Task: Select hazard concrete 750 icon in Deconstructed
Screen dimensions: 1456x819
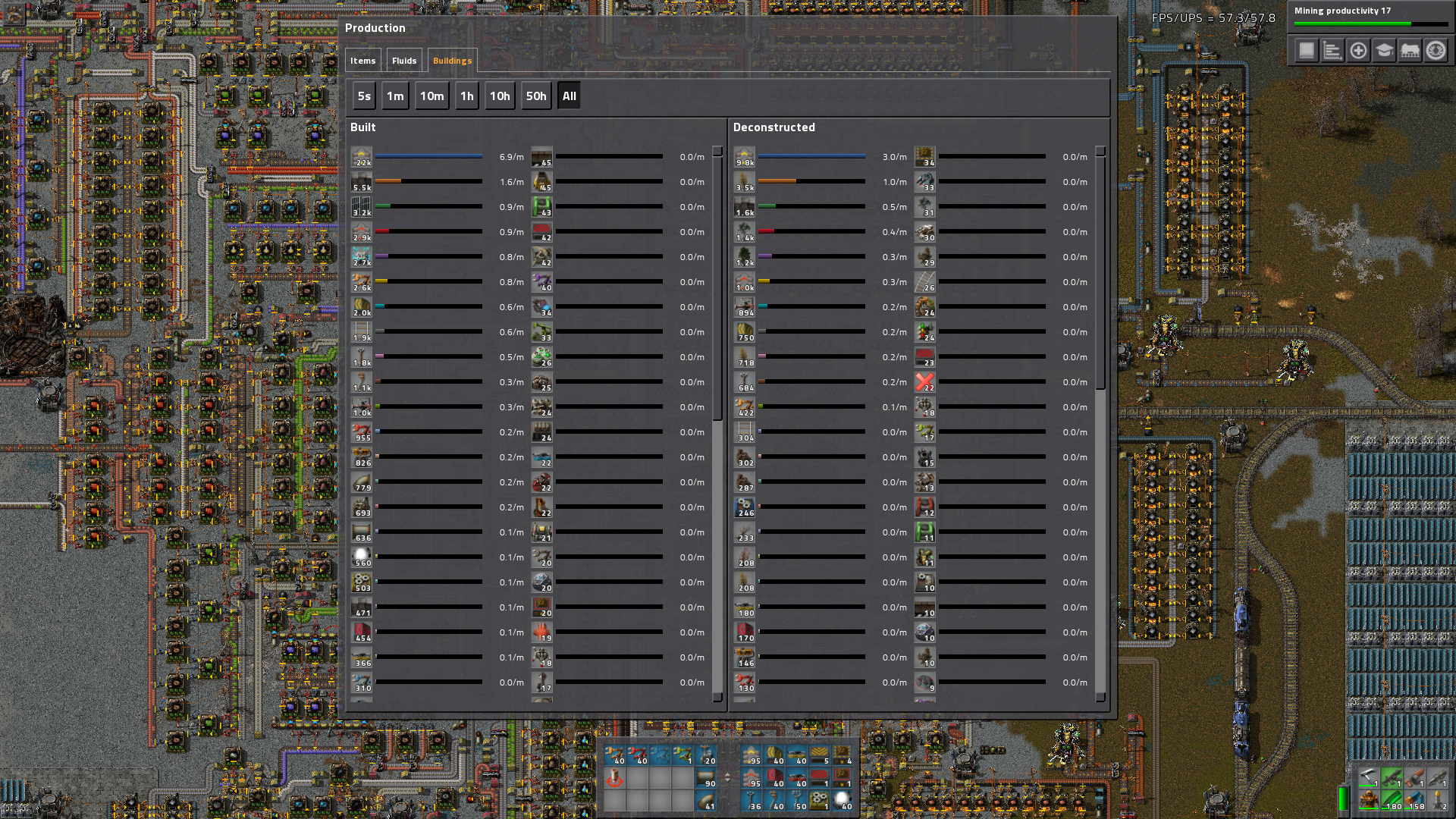Action: coord(745,332)
